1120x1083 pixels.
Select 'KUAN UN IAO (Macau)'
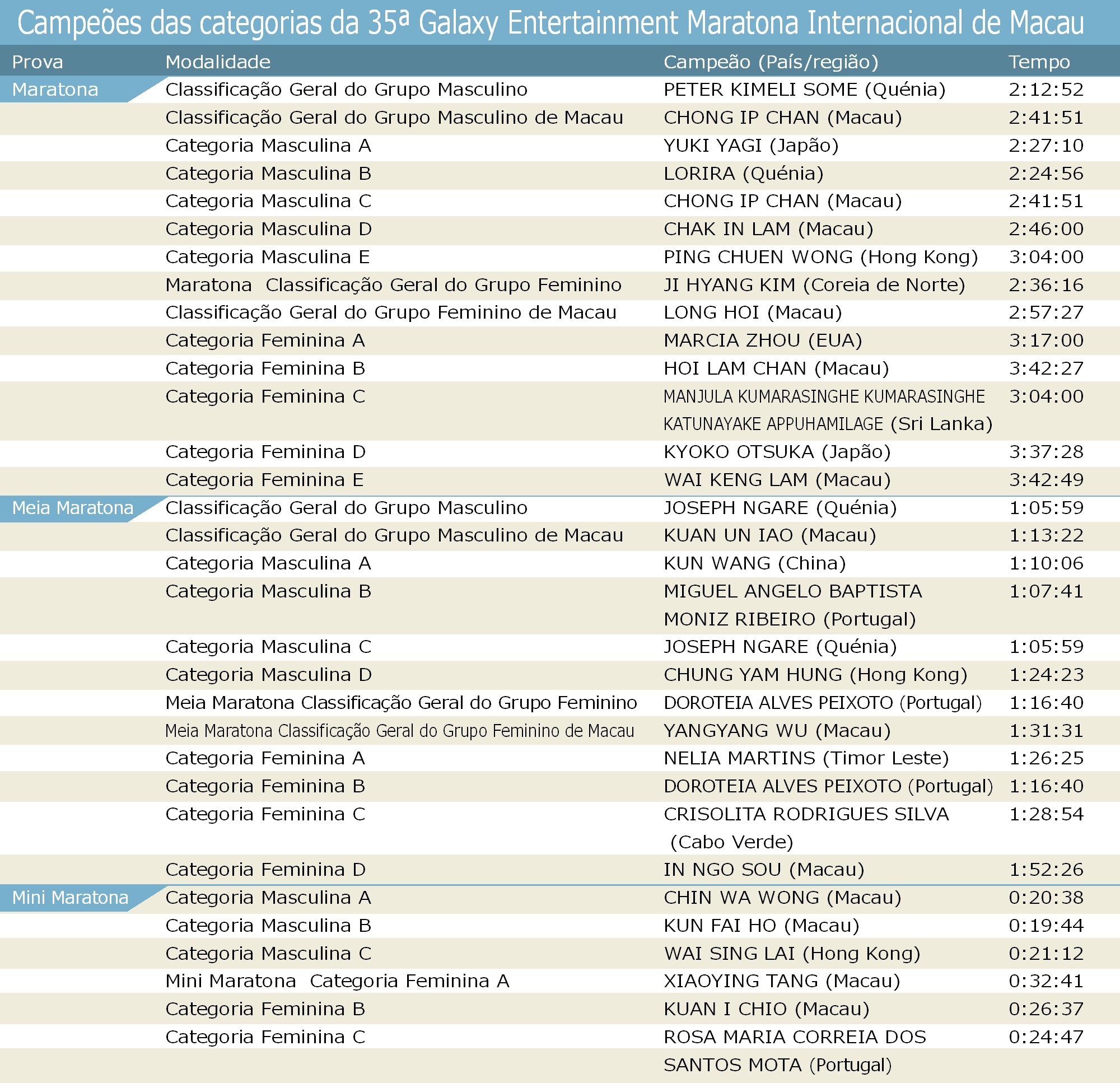click(x=769, y=535)
